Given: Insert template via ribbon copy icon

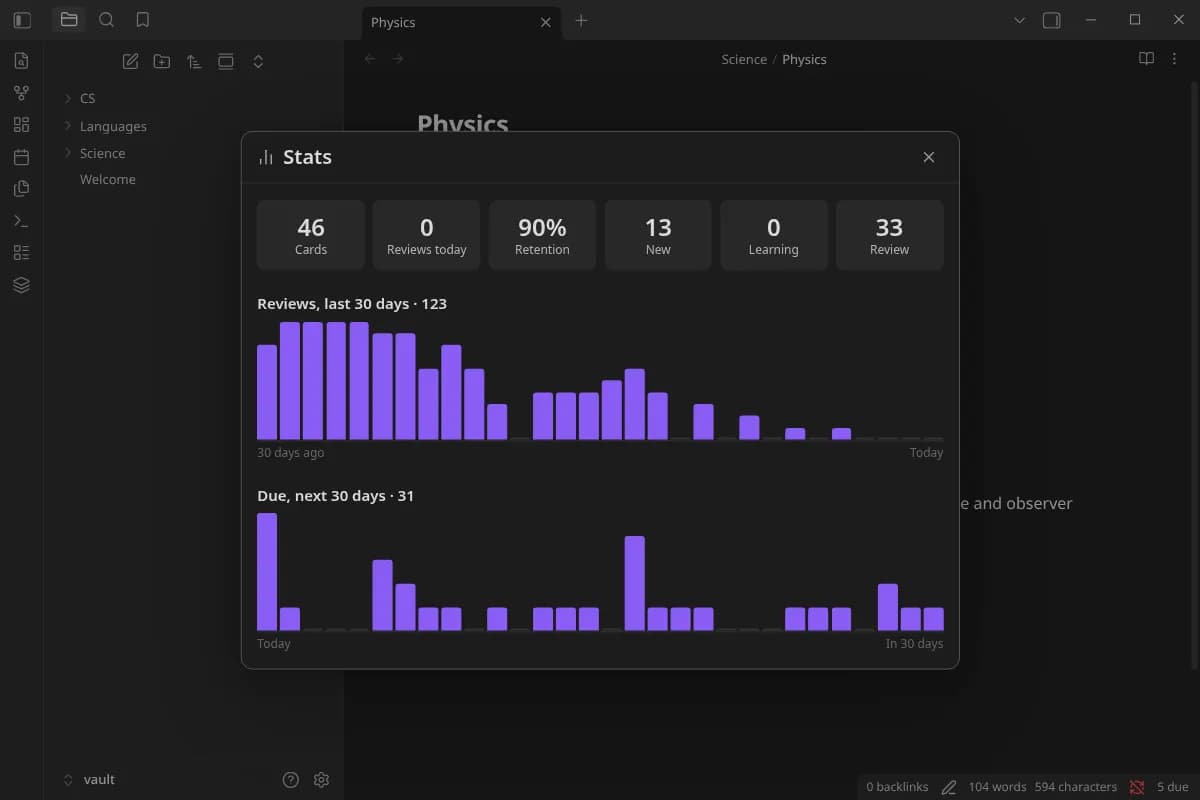Looking at the screenshot, I should point(21,189).
